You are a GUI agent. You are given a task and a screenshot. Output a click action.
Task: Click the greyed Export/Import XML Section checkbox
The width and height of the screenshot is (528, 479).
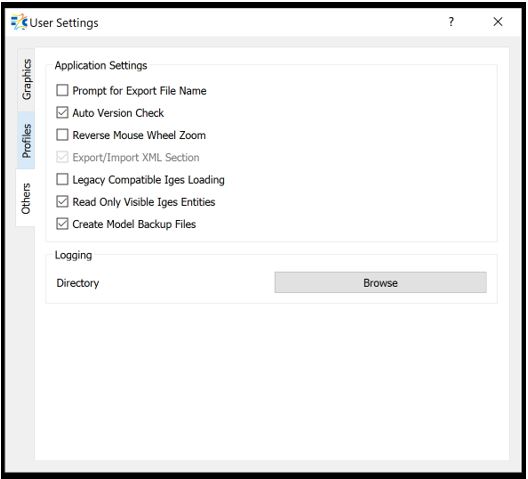(x=62, y=157)
